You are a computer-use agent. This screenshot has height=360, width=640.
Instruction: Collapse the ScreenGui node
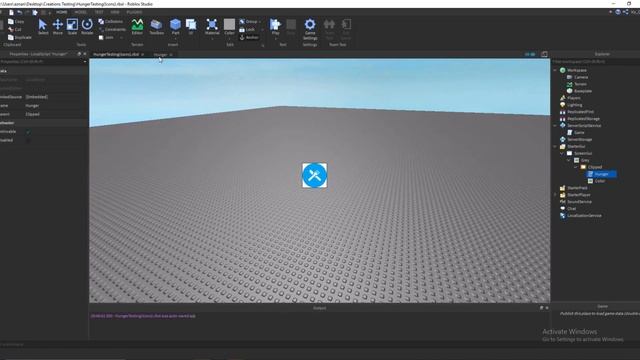[562, 153]
